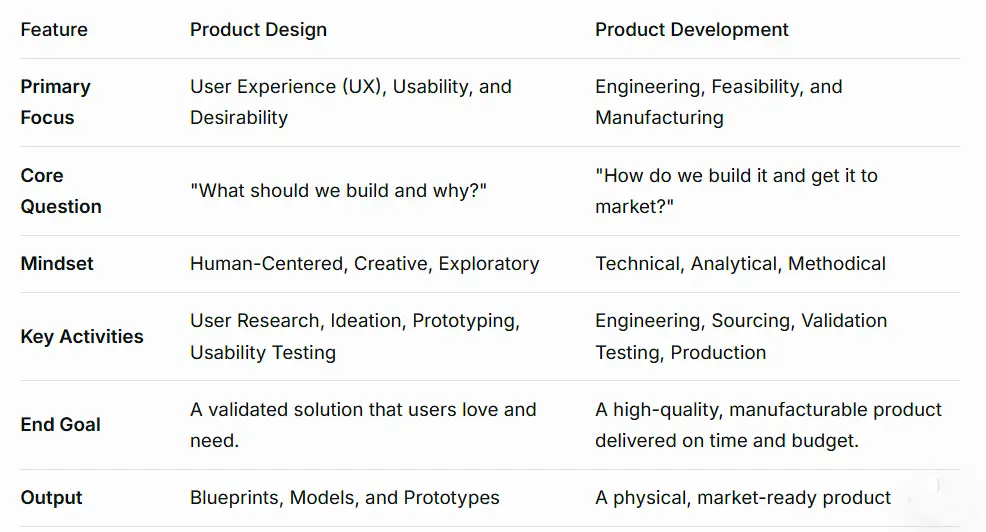Select the Engineering, Sourcing, Validation Testing cell

[x=740, y=336]
